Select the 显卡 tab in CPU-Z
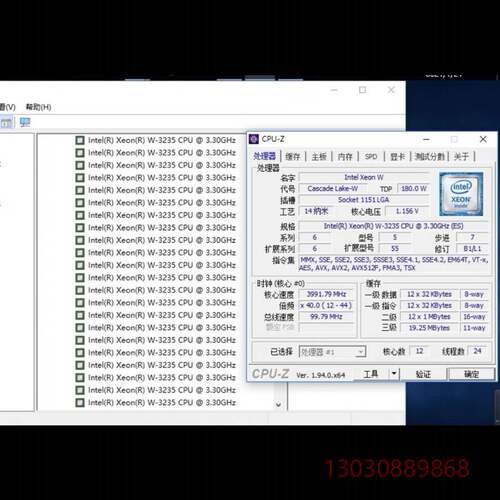Screen dimensions: 500x500 tap(397, 156)
